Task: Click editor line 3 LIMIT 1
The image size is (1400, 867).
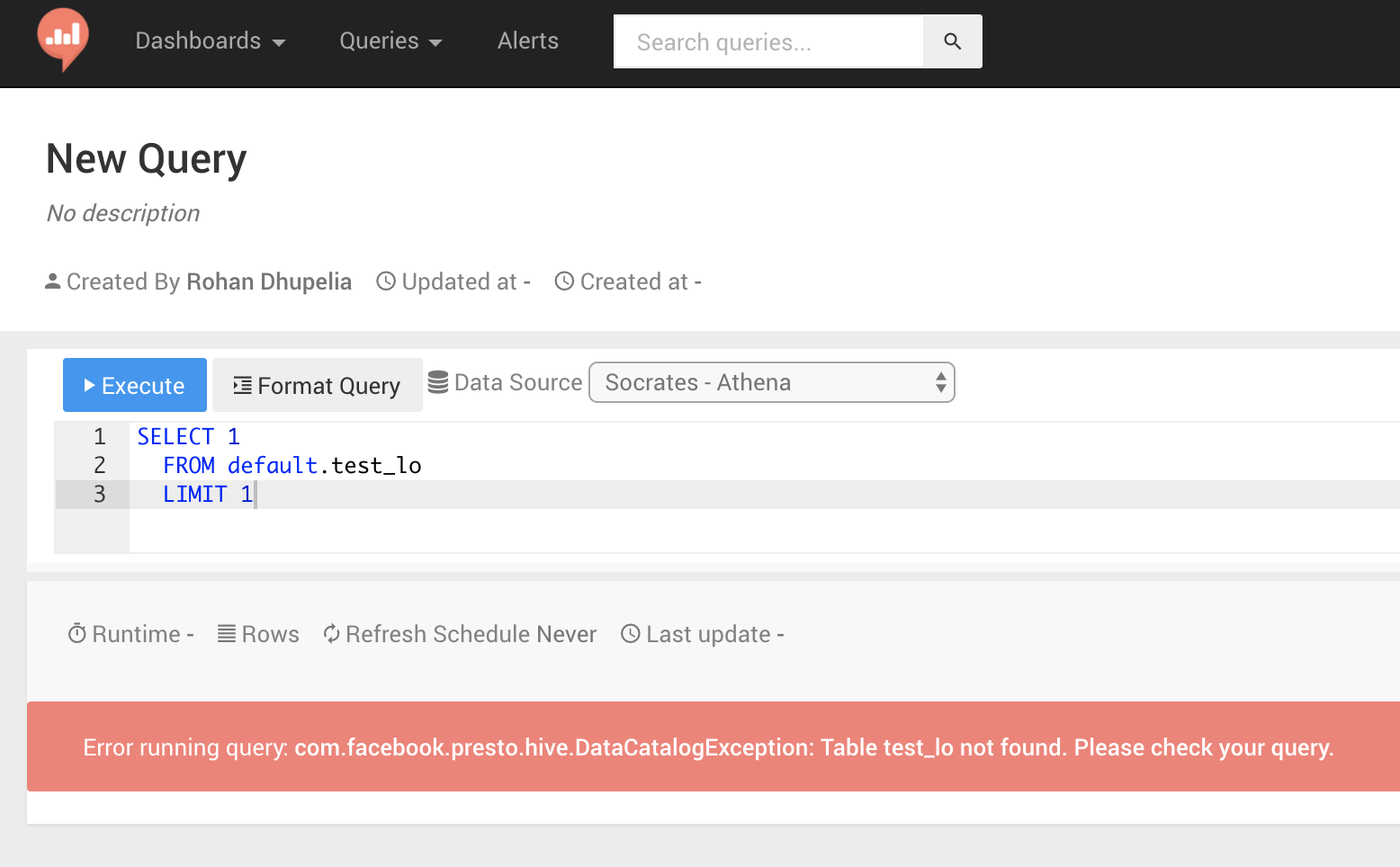Action: click(x=208, y=494)
